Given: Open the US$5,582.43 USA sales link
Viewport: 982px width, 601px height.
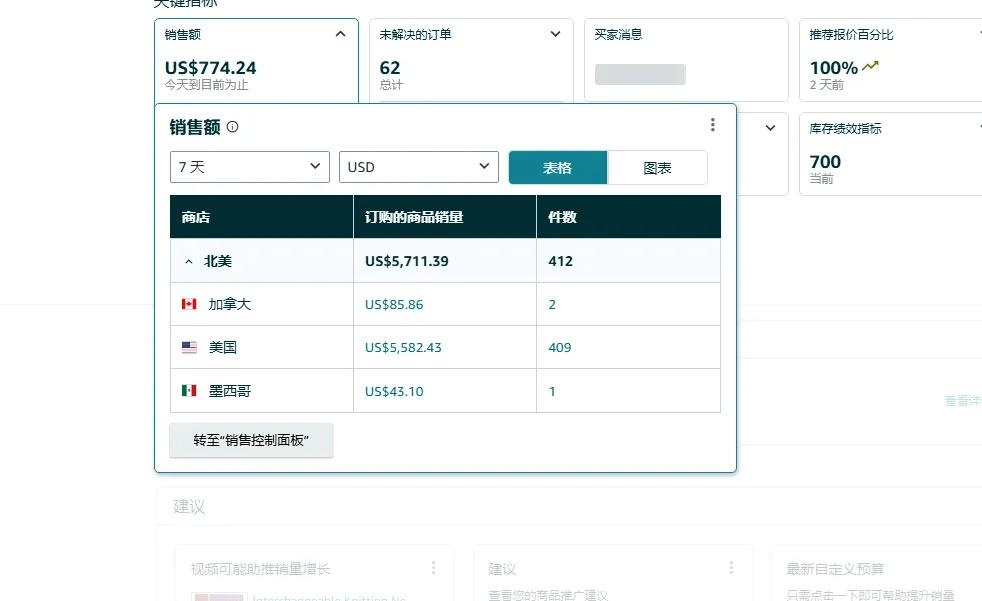Looking at the screenshot, I should (403, 347).
